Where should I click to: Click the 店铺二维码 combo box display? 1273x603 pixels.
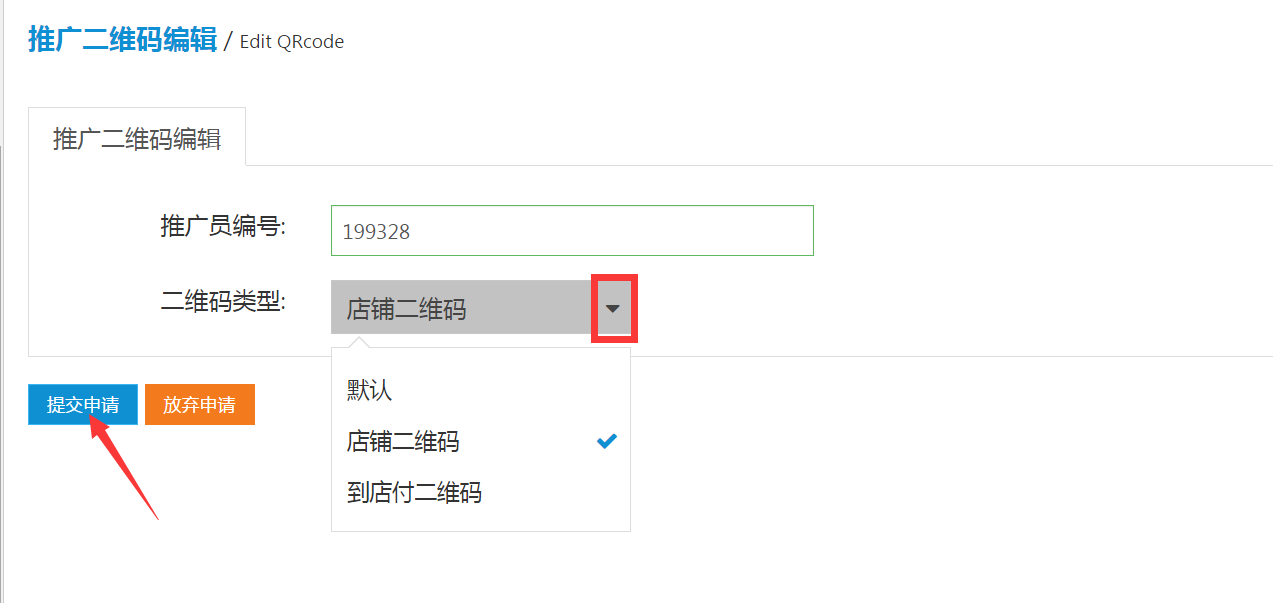460,309
